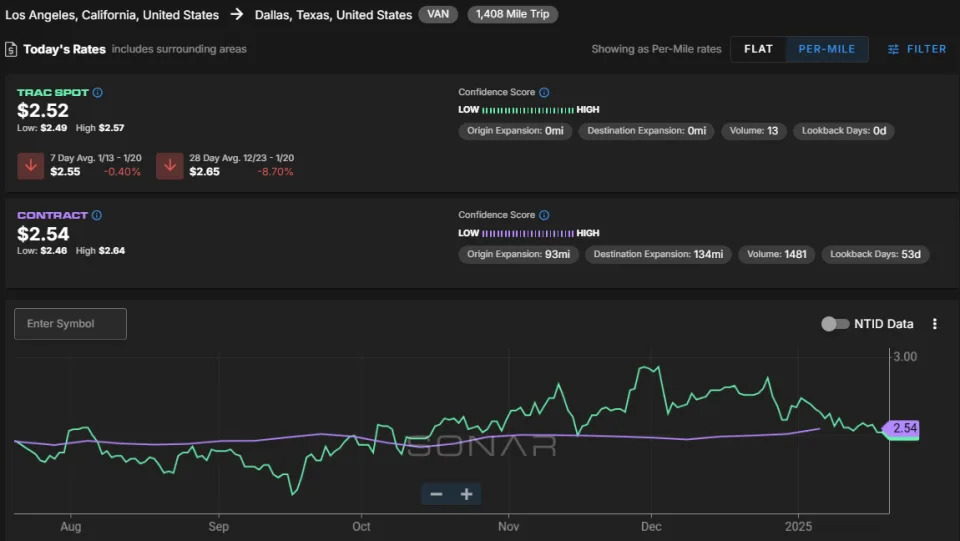Open the Contract Confidence Score info icon
The height and width of the screenshot is (541, 960).
[544, 215]
